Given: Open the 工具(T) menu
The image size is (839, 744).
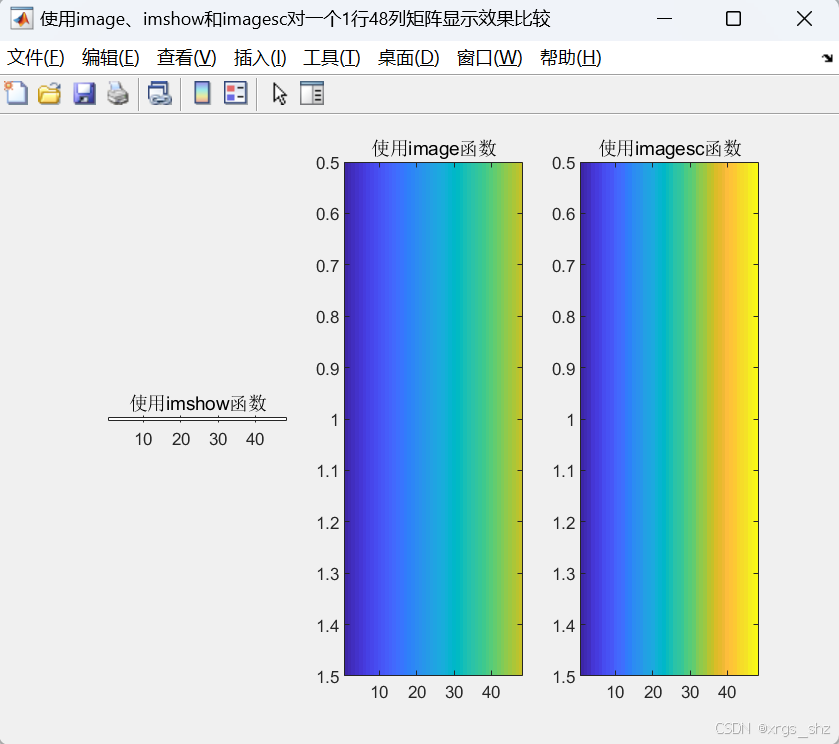Looking at the screenshot, I should [x=332, y=57].
